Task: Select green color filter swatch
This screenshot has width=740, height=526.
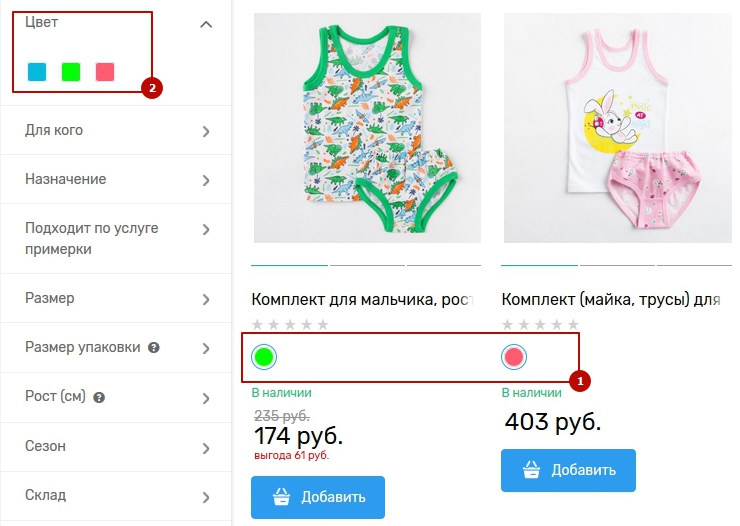Action: tap(71, 72)
